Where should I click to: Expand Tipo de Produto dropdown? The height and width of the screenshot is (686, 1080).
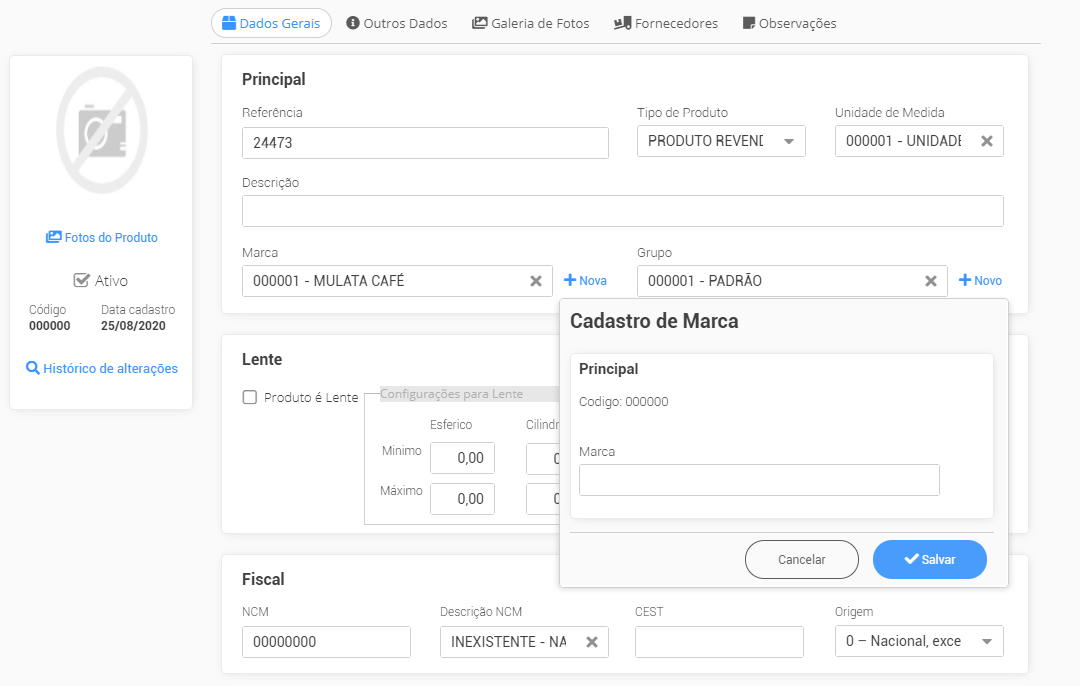click(x=721, y=141)
